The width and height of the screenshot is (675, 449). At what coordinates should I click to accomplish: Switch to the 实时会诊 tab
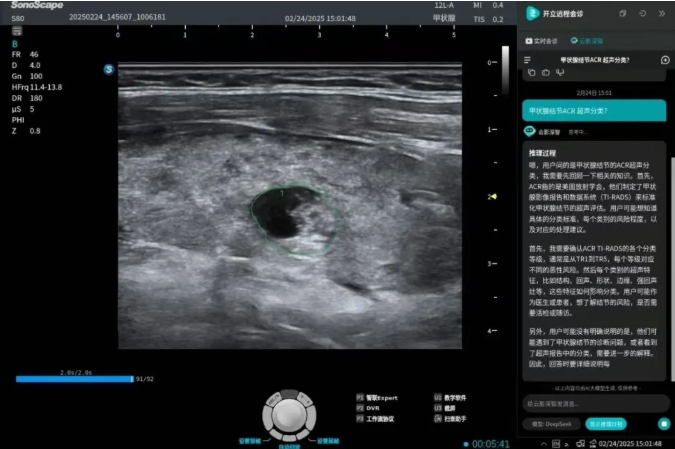pyautogui.click(x=541, y=41)
